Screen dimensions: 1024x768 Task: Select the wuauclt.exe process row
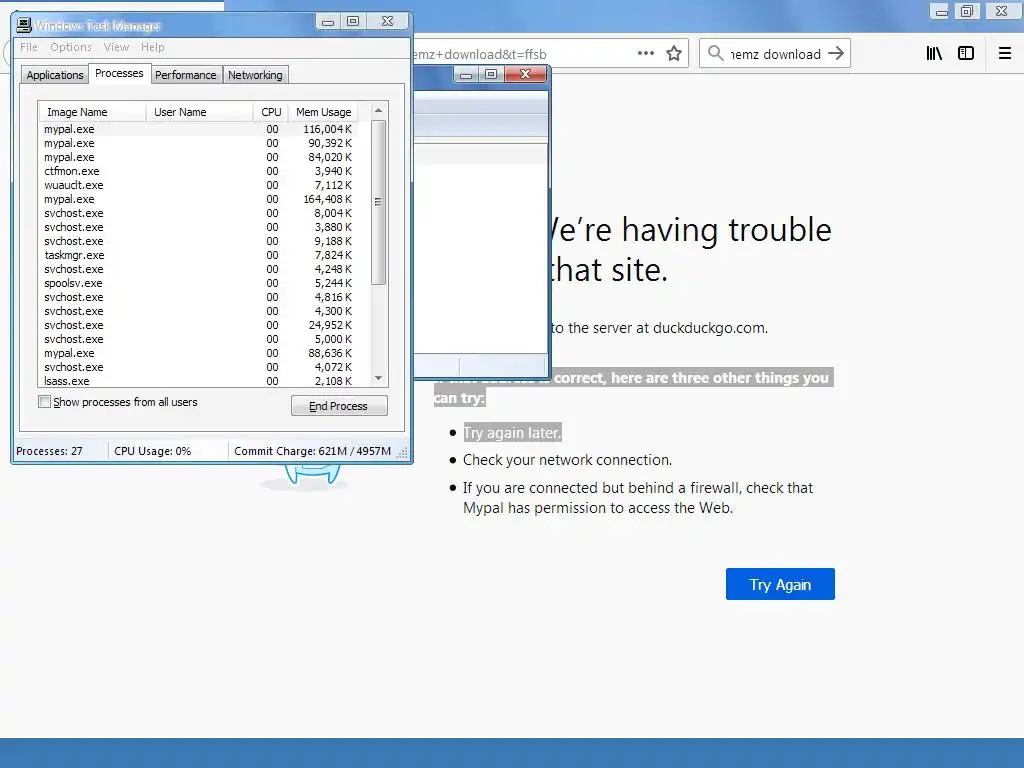pos(199,185)
